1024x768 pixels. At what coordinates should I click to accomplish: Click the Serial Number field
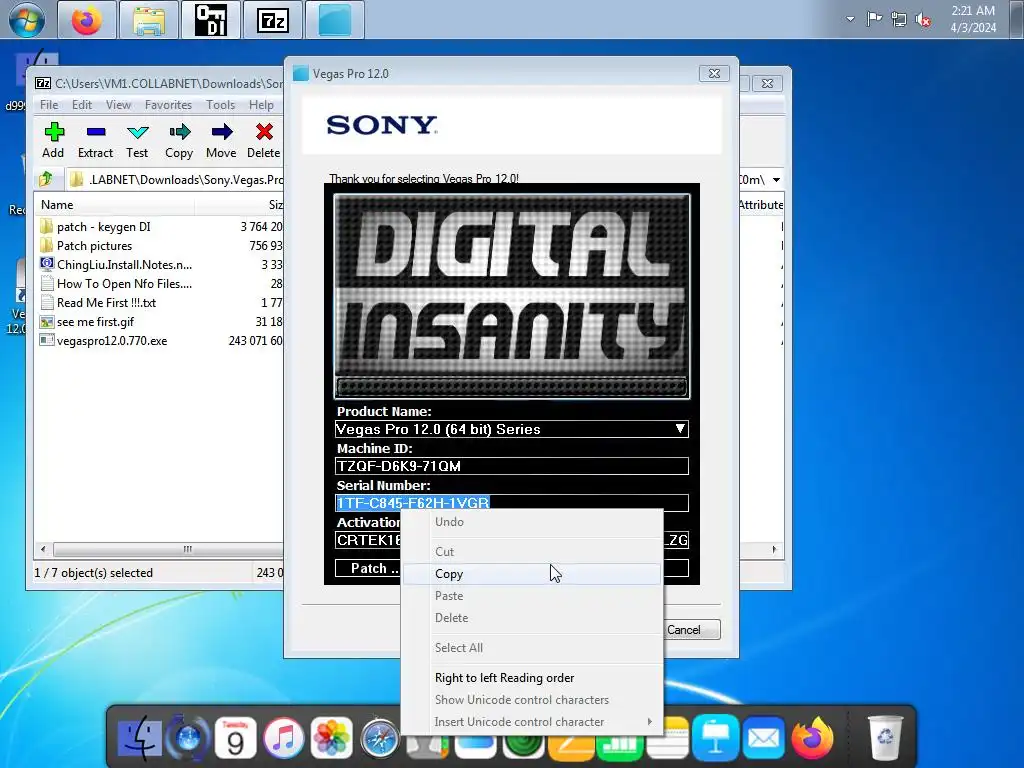(x=511, y=503)
